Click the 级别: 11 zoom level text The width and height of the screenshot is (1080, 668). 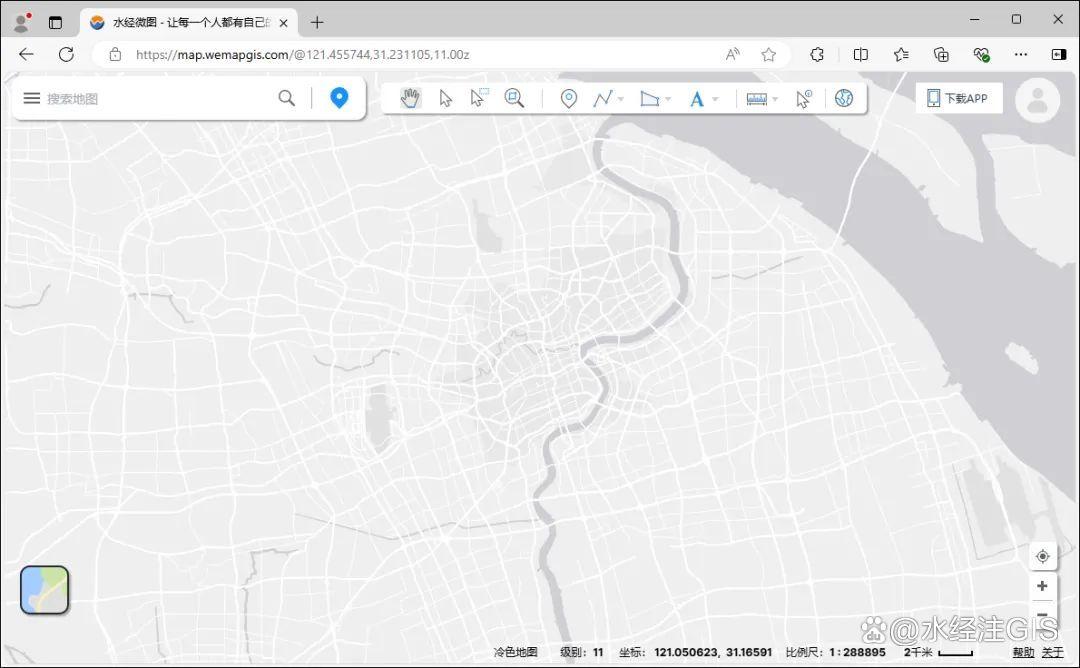(x=581, y=651)
